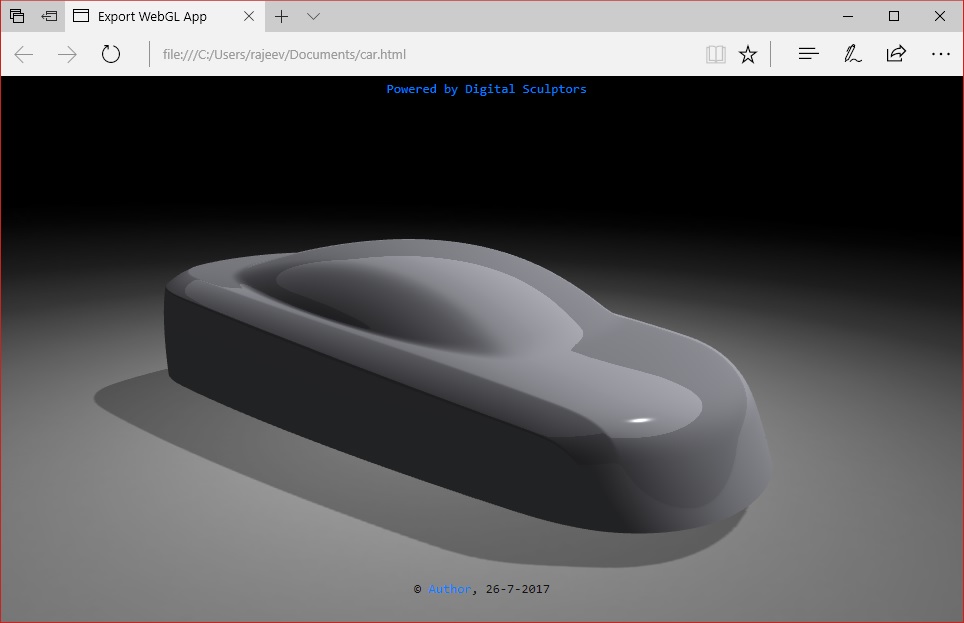Open Reading view book icon
The width and height of the screenshot is (964, 623).
pyautogui.click(x=716, y=55)
